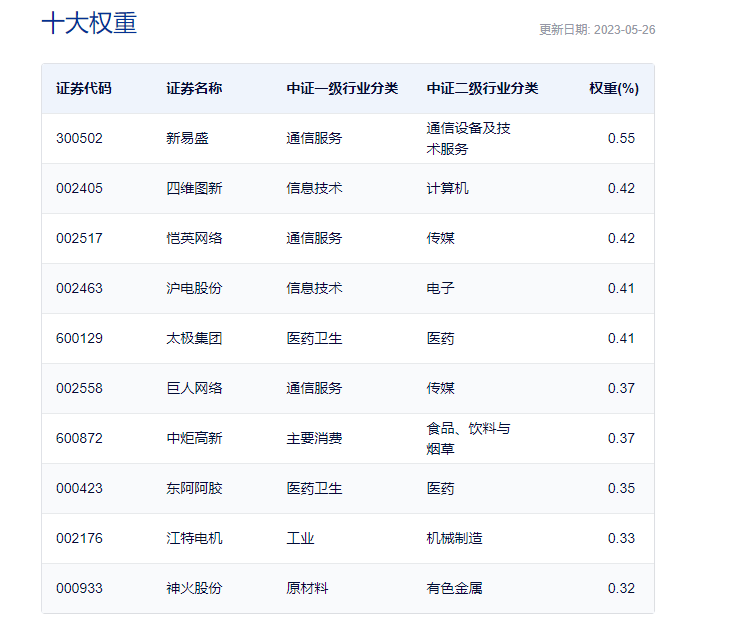Viewport: 734px width, 643px height.
Task: Select security code 600872
Action: (79, 438)
